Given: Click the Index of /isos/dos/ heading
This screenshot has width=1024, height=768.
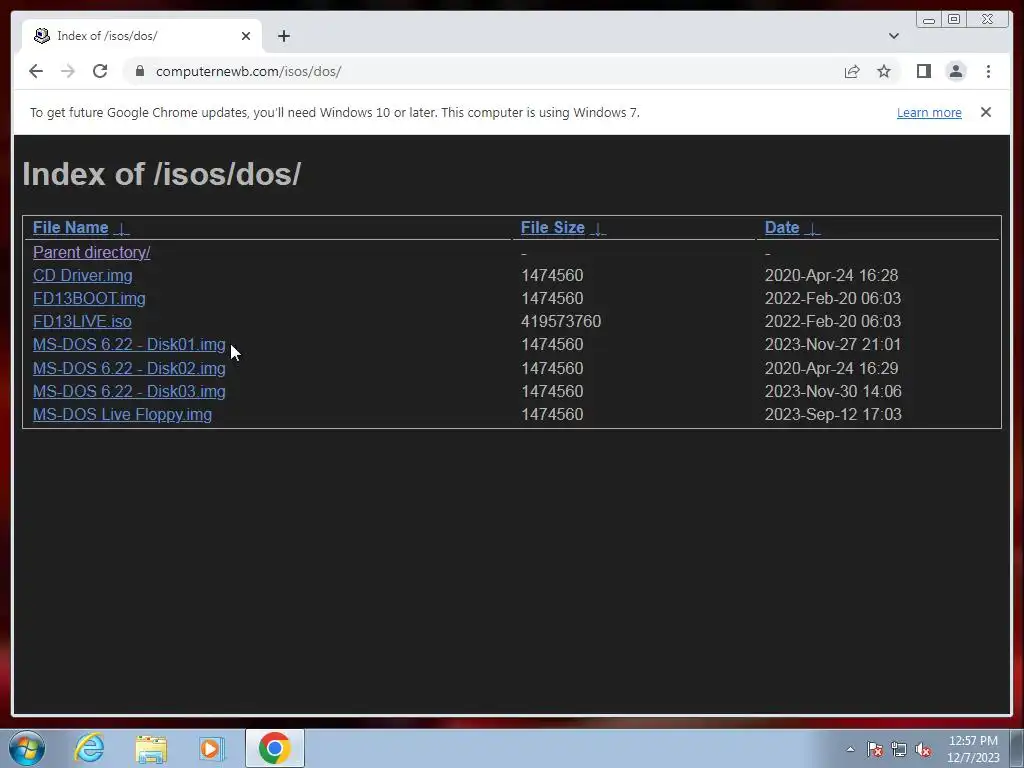Looking at the screenshot, I should (x=161, y=174).
